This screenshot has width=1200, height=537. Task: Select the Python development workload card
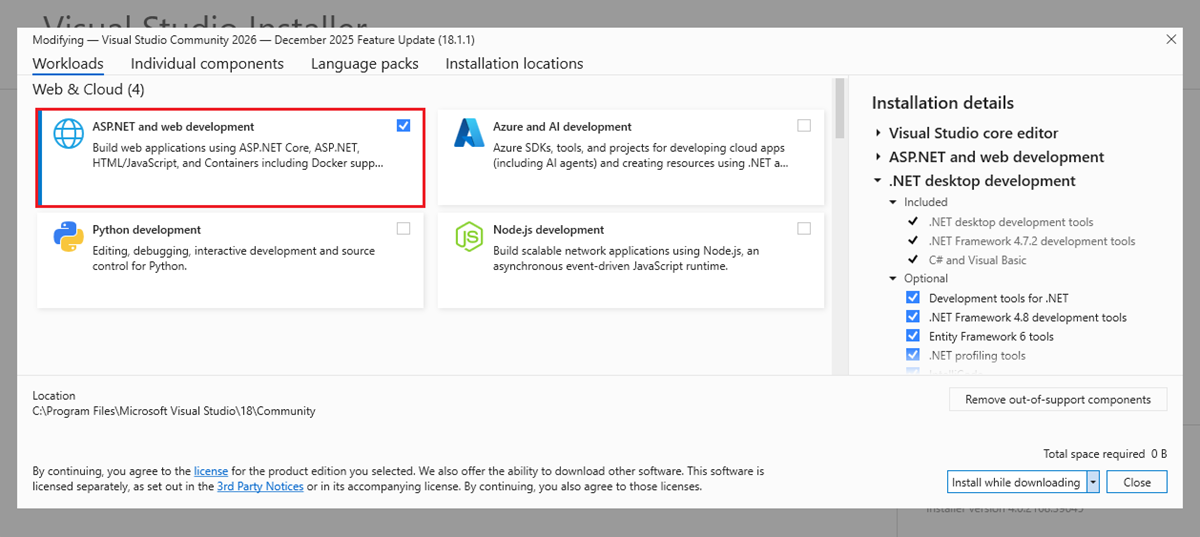tap(230, 260)
